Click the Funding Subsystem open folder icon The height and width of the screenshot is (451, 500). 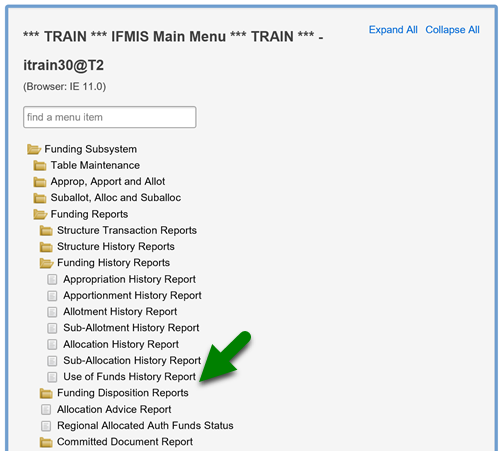click(x=34, y=149)
